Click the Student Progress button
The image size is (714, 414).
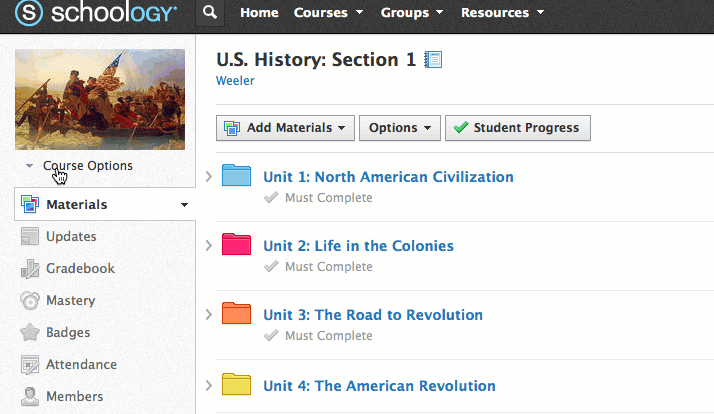tap(517, 128)
